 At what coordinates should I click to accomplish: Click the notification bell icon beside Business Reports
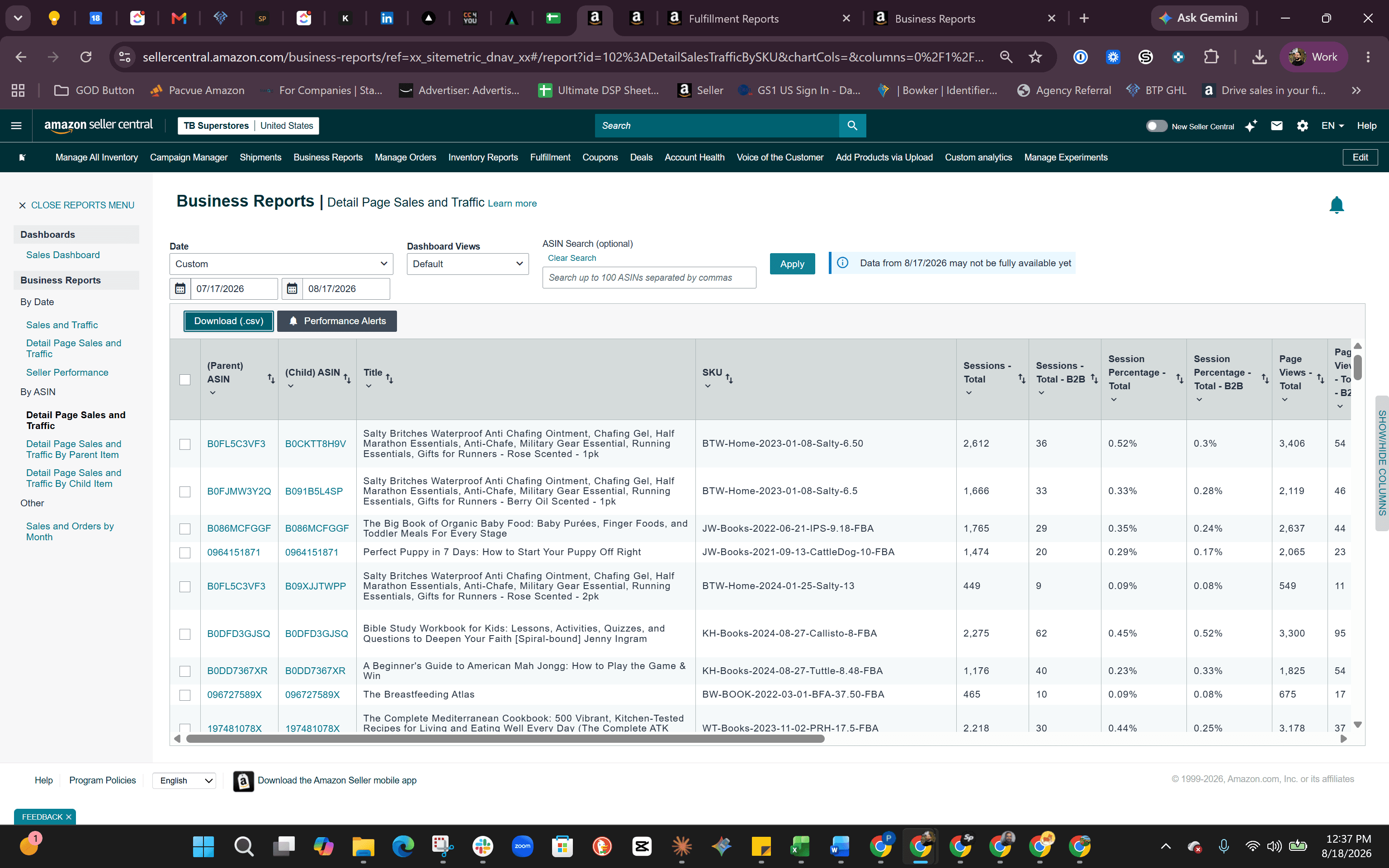click(1336, 205)
